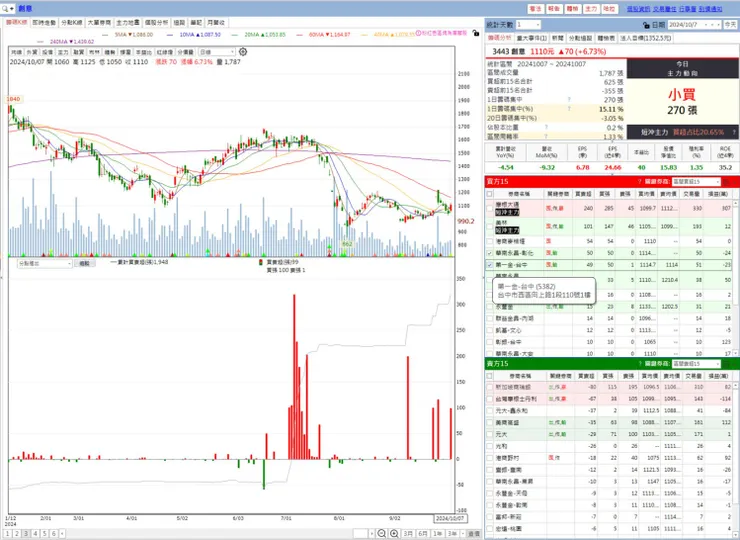Click the 今天 button
This screenshot has height=540, width=740.
[730, 25]
